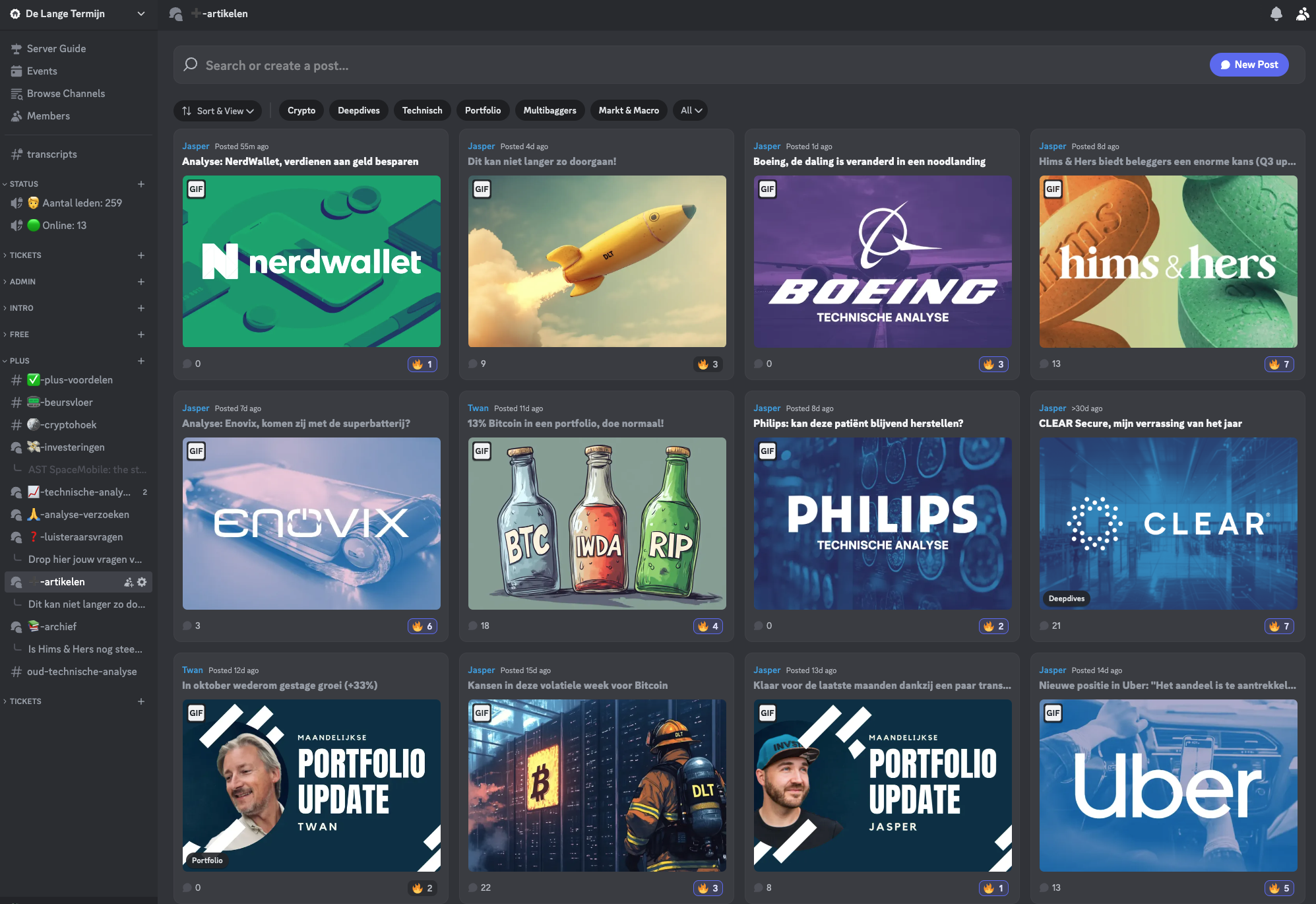Show the member list icon
1316x904 pixels.
tap(1302, 14)
